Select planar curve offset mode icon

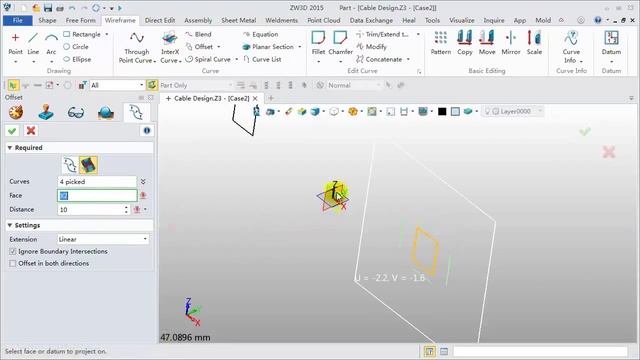(70, 165)
